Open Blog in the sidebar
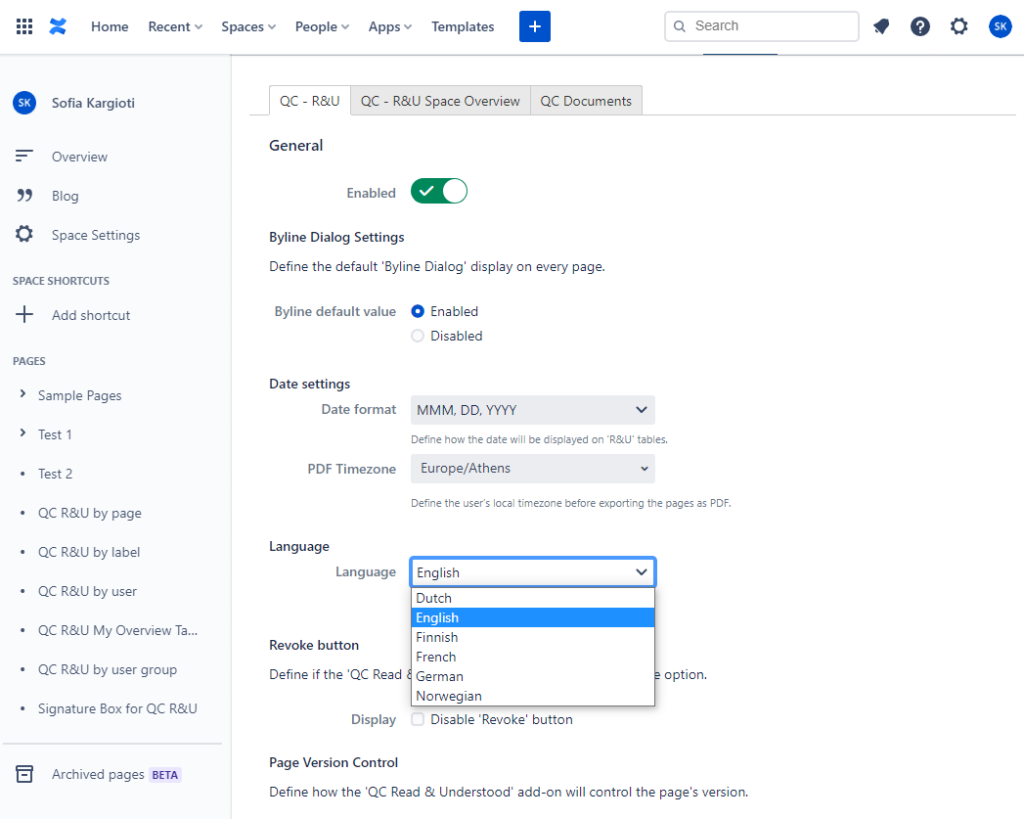 click(x=65, y=196)
